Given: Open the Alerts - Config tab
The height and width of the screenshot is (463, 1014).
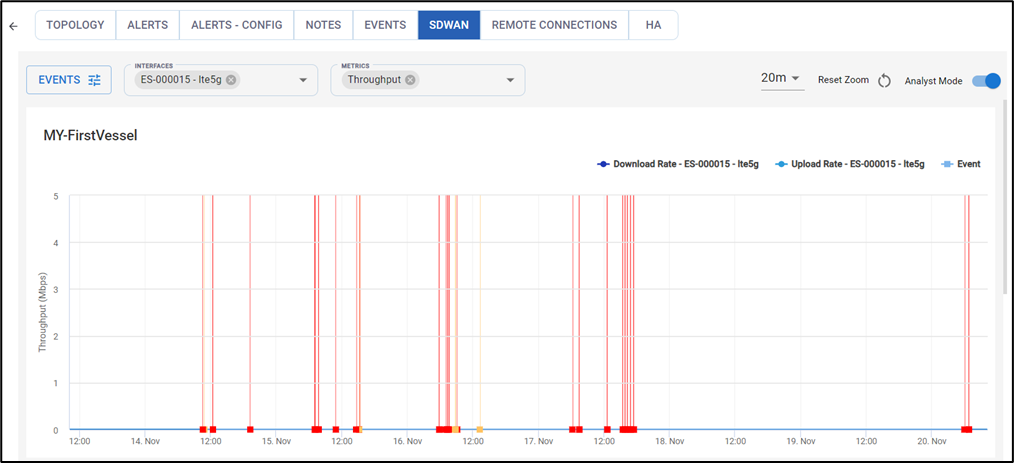Looking at the screenshot, I should (x=237, y=25).
